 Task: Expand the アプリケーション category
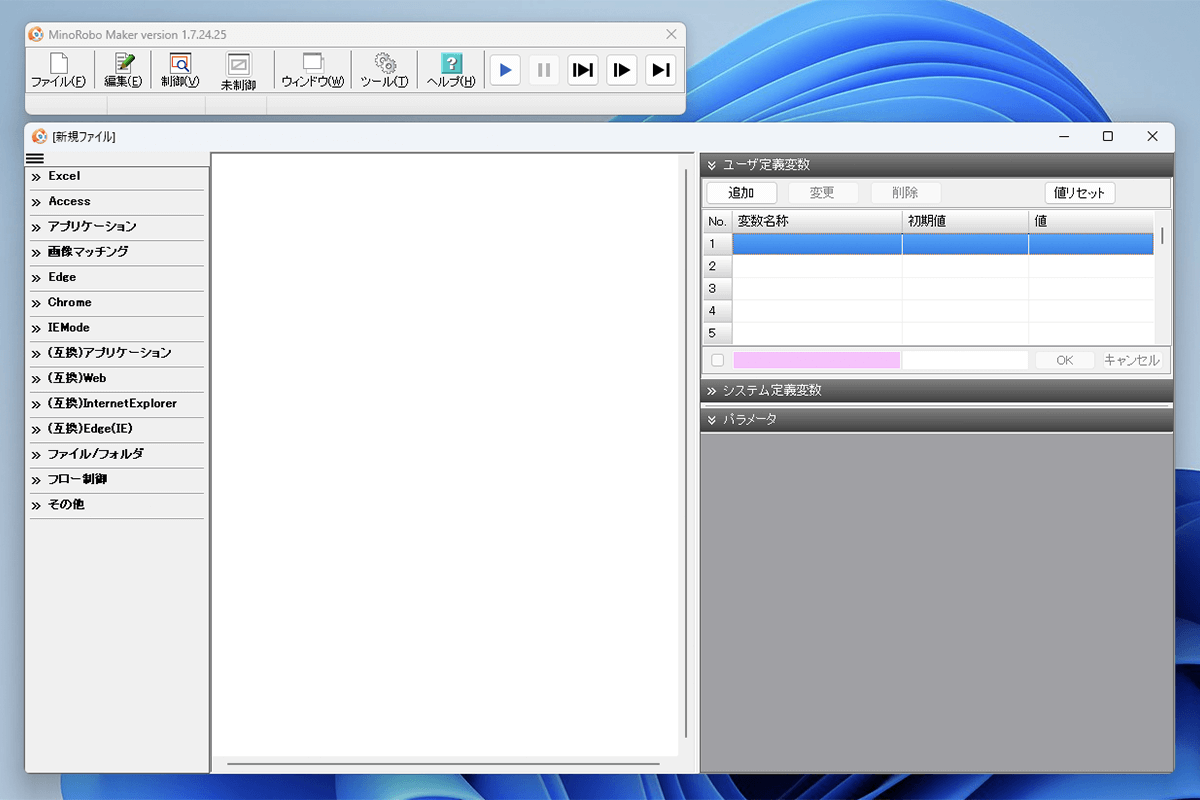[x=116, y=227]
